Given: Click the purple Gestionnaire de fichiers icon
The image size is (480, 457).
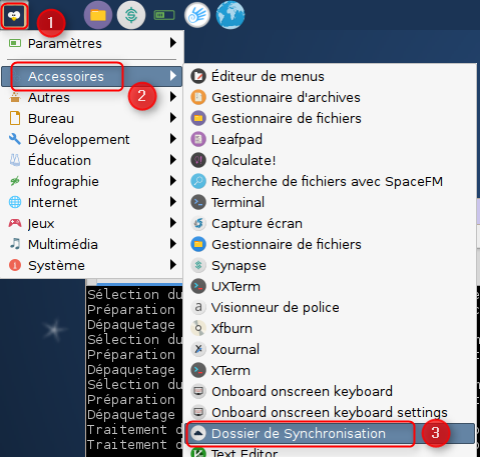Looking at the screenshot, I should pos(198,118).
